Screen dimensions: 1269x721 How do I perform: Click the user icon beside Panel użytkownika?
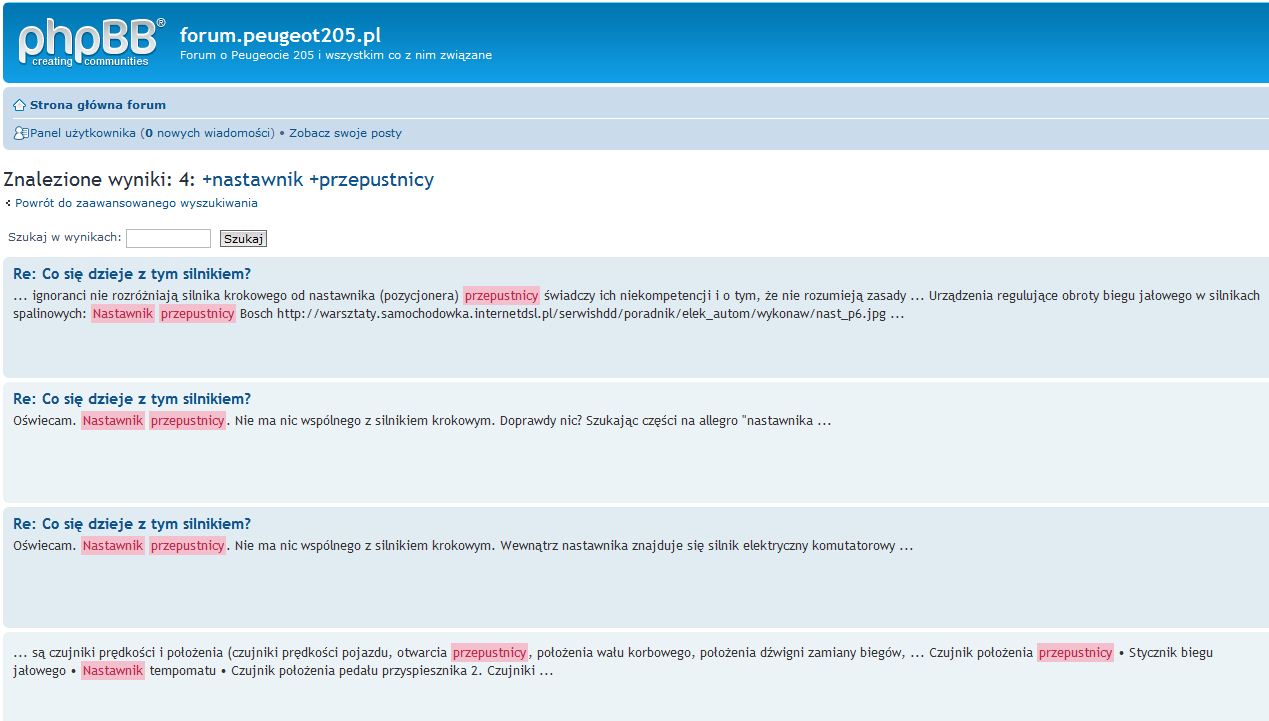[x=20, y=133]
